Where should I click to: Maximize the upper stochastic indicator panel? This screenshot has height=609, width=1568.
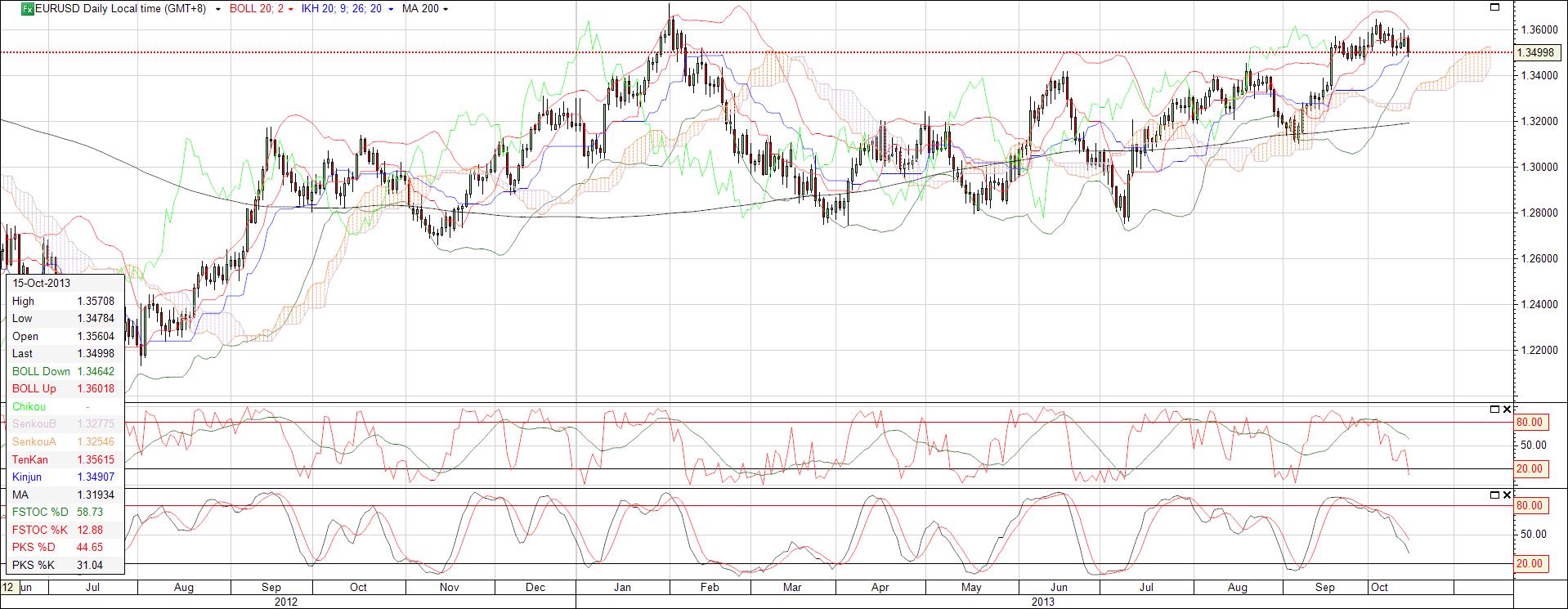click(1495, 409)
